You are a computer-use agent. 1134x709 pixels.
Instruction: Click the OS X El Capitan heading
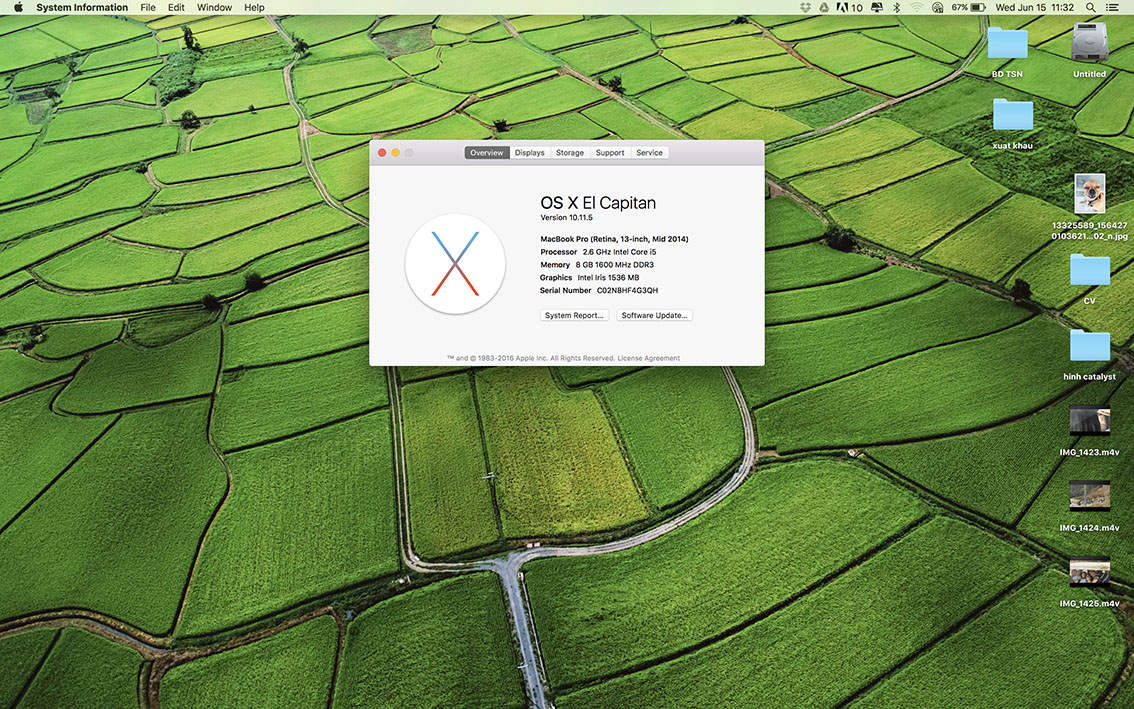[x=598, y=203]
